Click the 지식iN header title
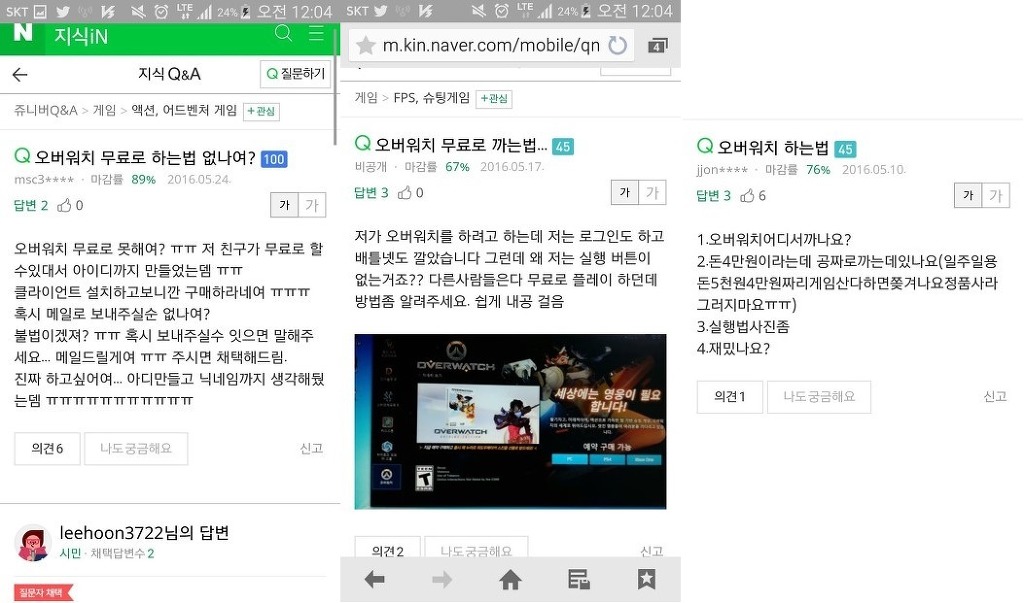Viewport: 1024px width, 603px height. pyautogui.click(x=81, y=37)
